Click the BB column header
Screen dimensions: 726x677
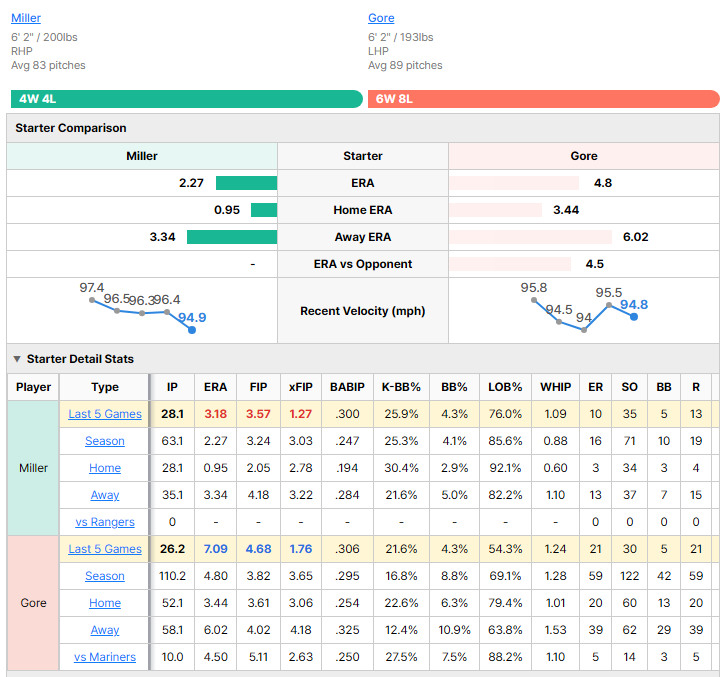(x=664, y=387)
